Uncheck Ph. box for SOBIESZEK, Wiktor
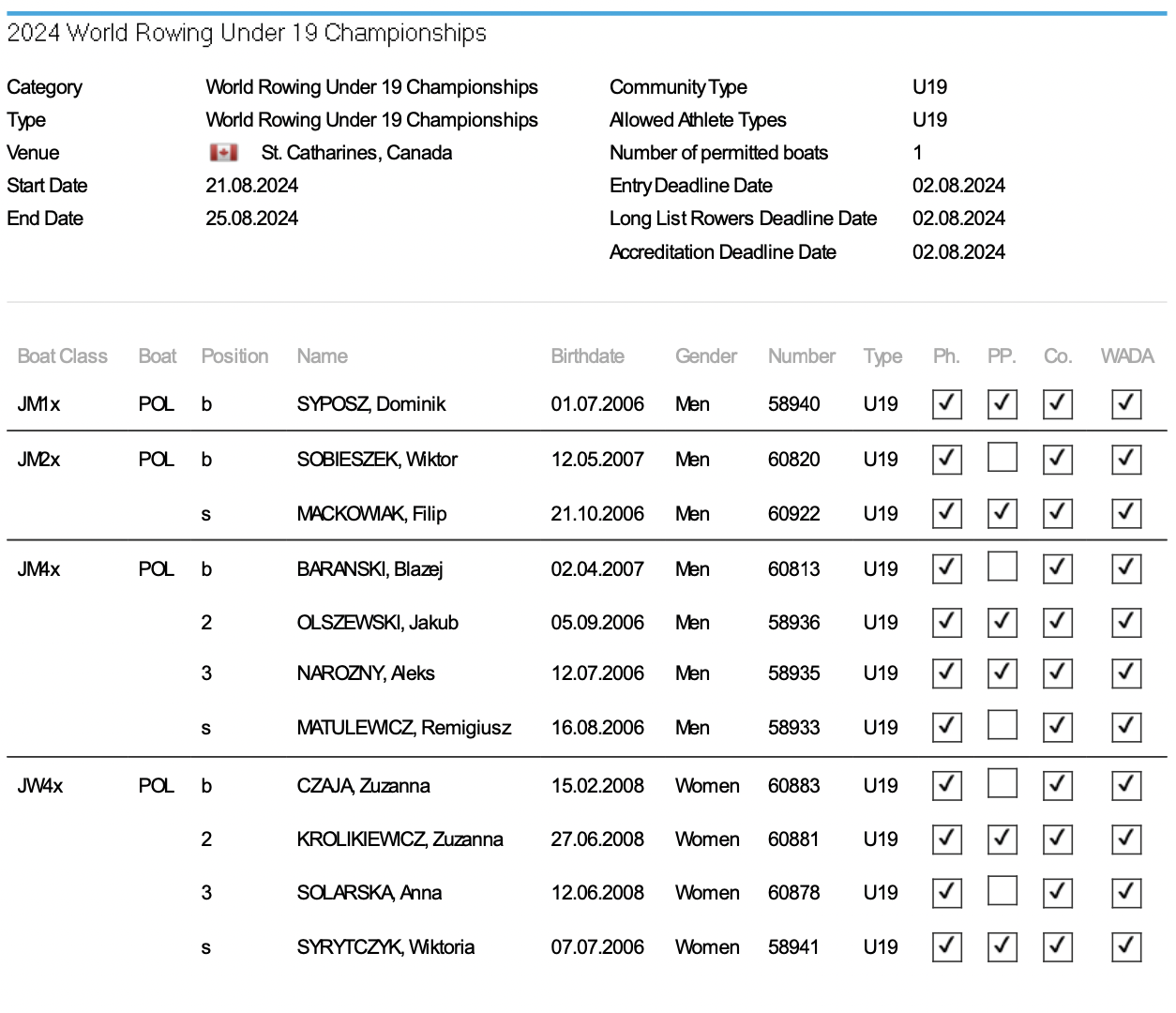1176x1013 pixels. [947, 459]
